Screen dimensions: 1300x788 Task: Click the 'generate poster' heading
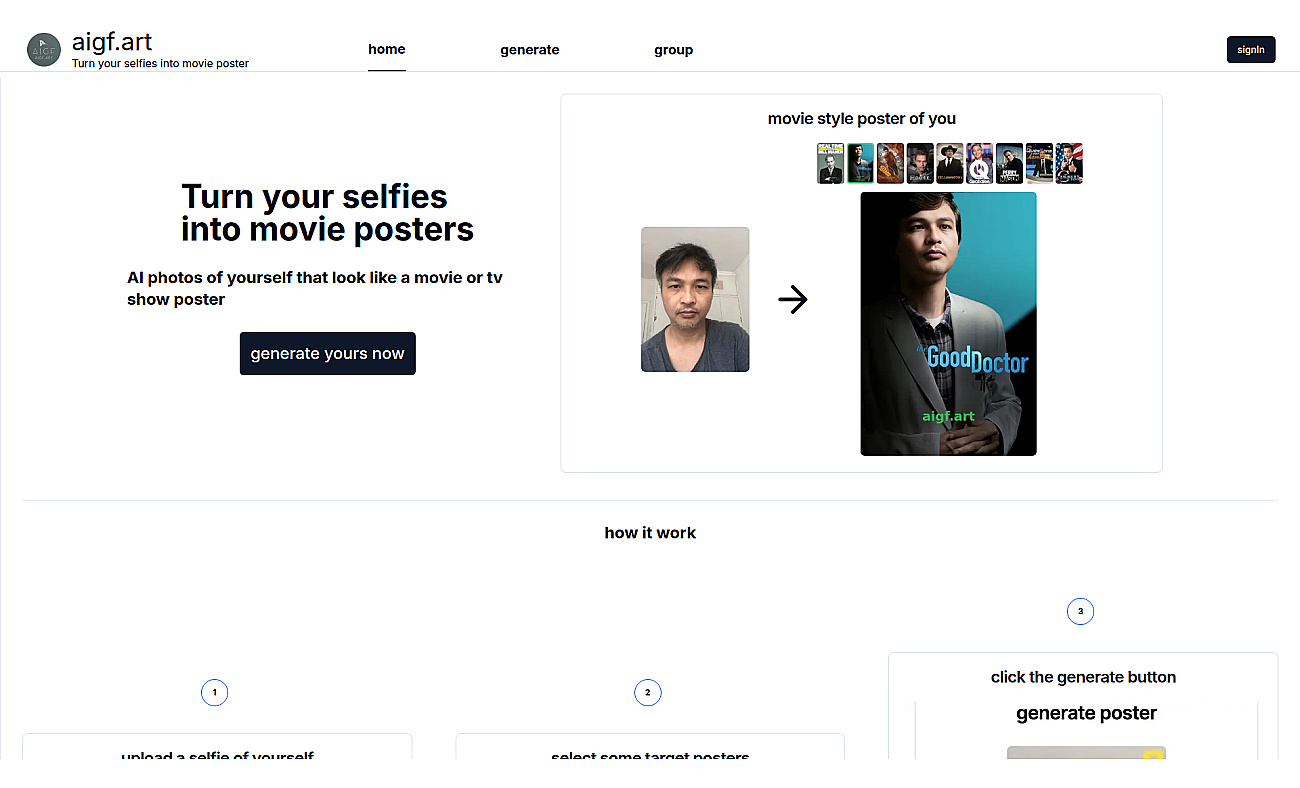1086,713
